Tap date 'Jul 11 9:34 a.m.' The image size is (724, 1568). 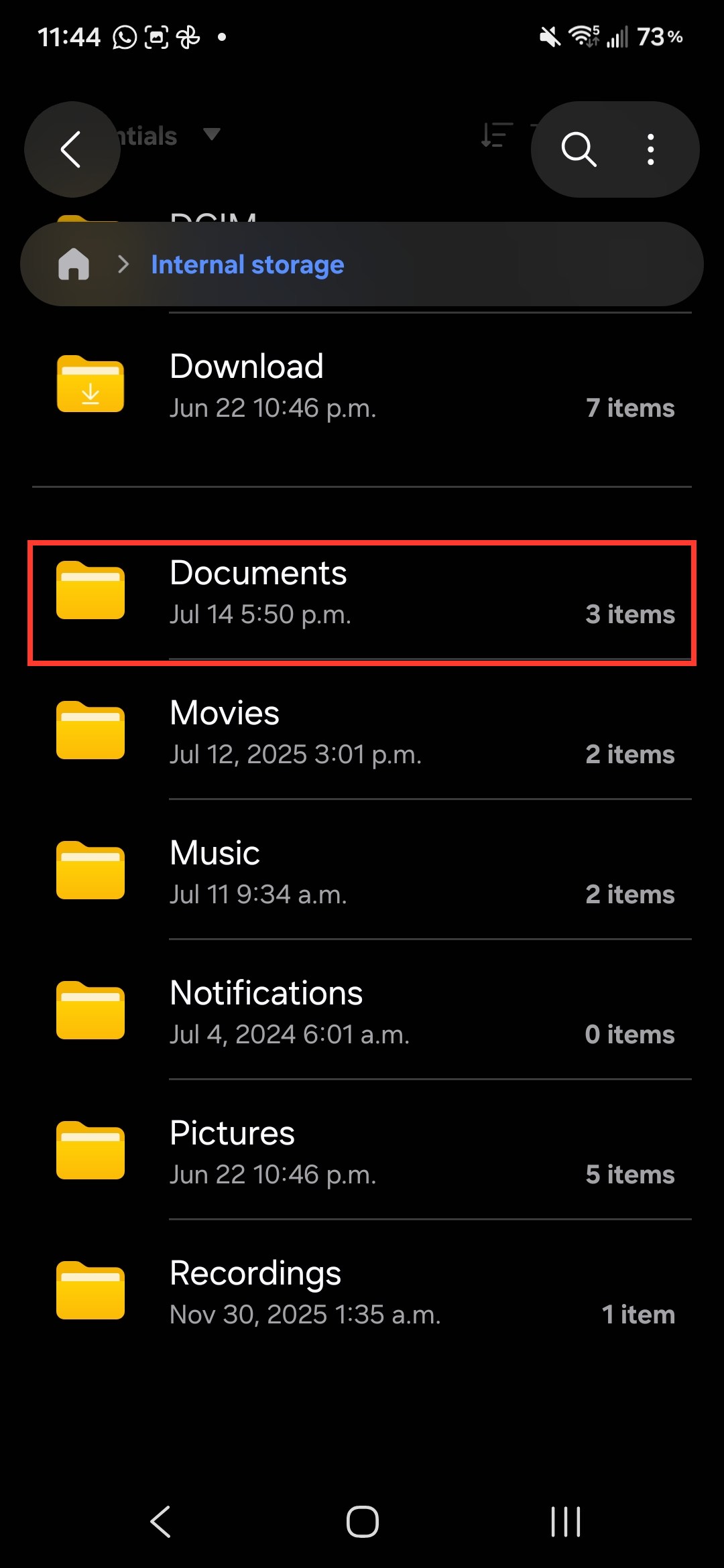click(258, 895)
